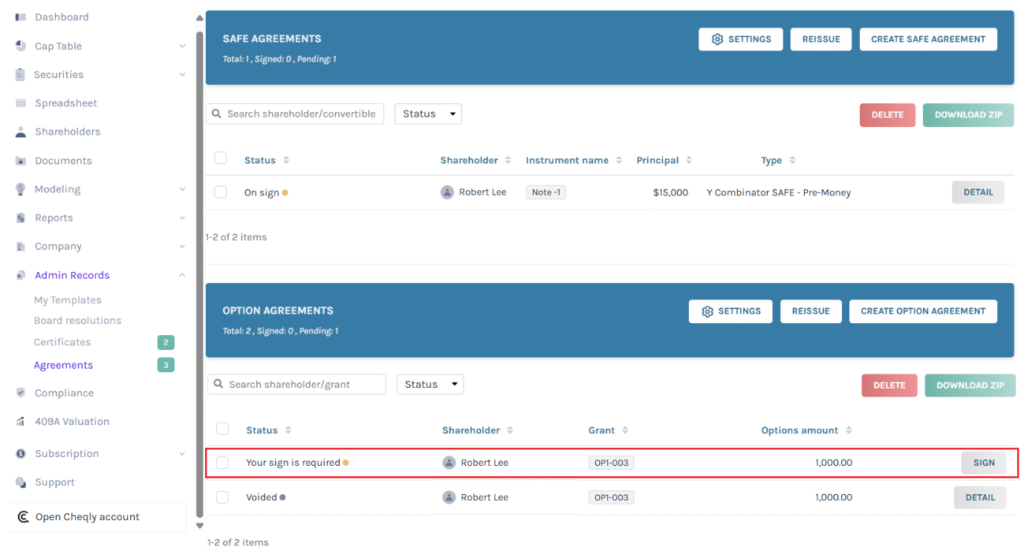Viewport: 1024px width, 558px height.
Task: Click the Compliance check icon
Action: click(x=20, y=393)
